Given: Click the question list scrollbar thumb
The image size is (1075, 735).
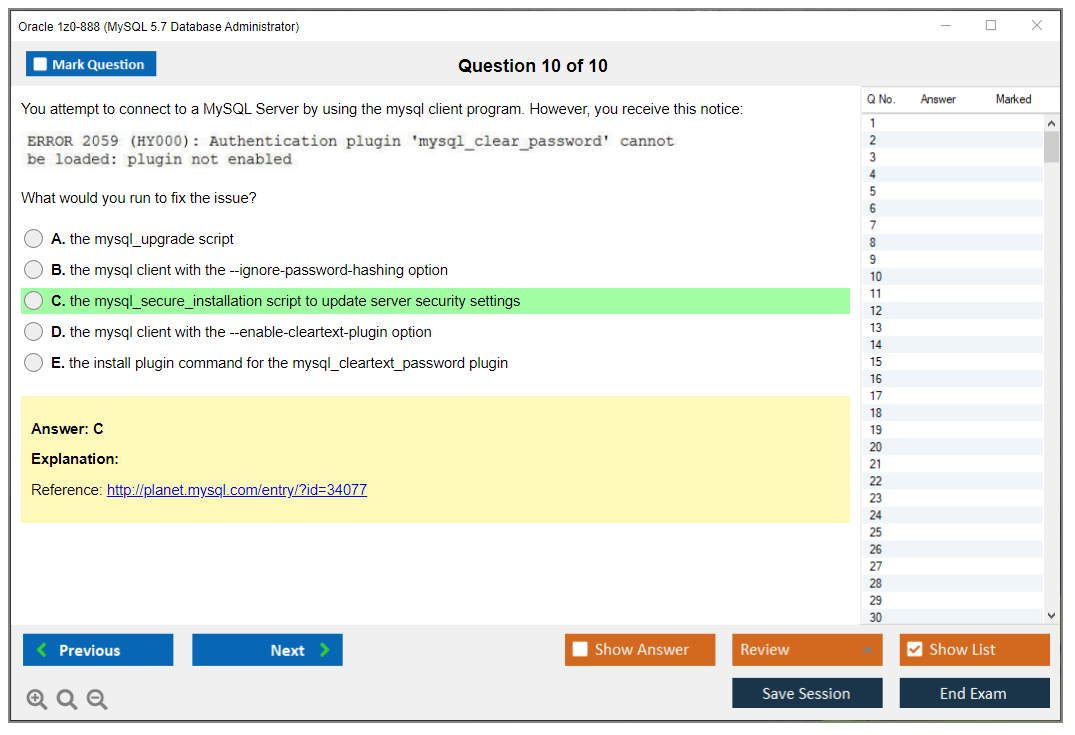Looking at the screenshot, I should click(1050, 146).
